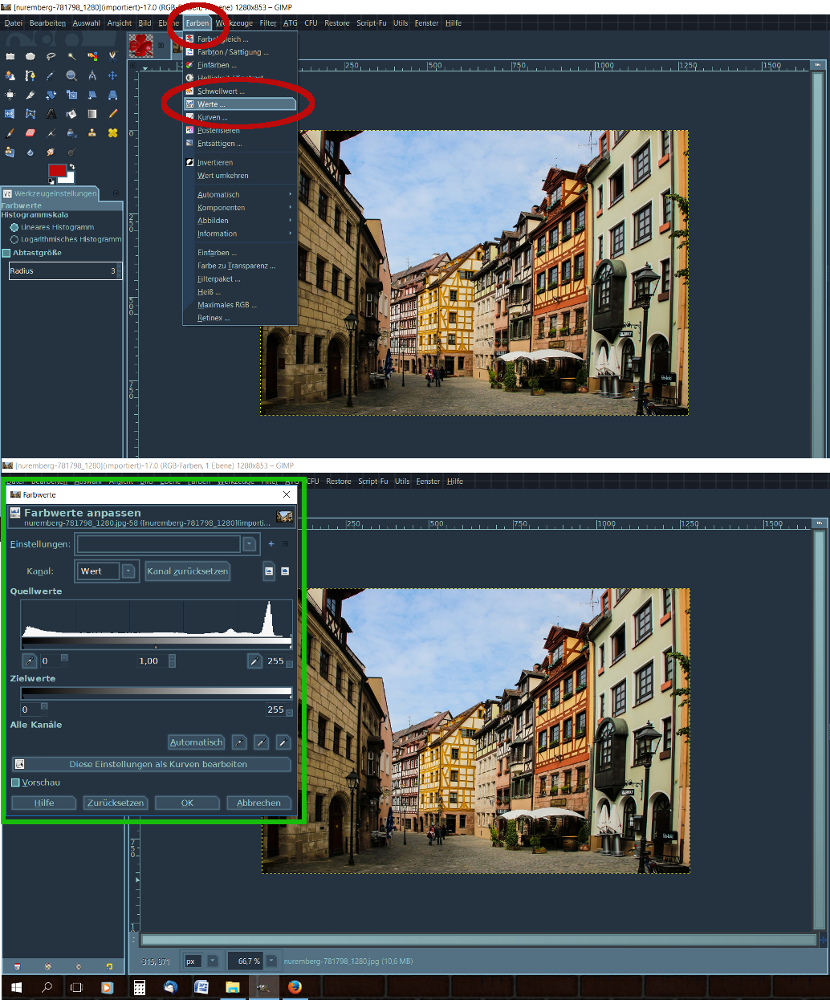Open Firefox from the Windows taskbar
830x1000 pixels.
point(294,987)
